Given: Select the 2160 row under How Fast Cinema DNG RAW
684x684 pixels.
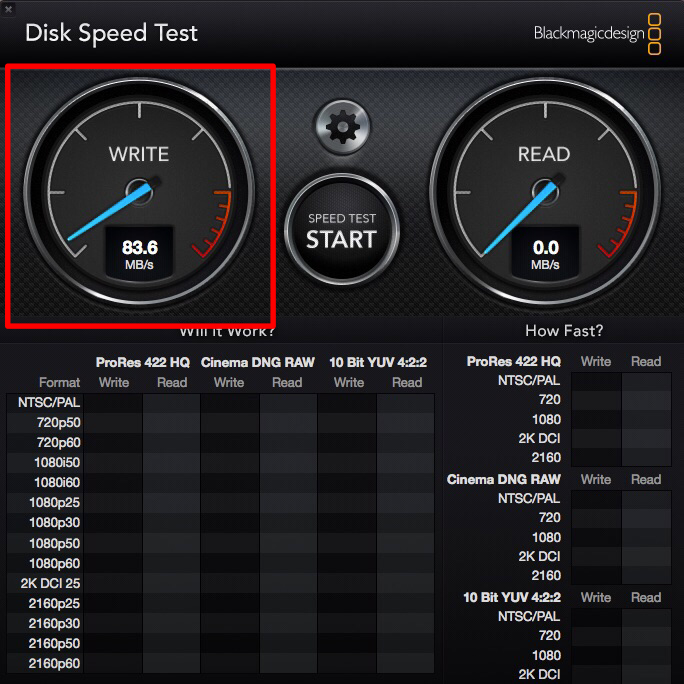Looking at the screenshot, I should 601,576.
